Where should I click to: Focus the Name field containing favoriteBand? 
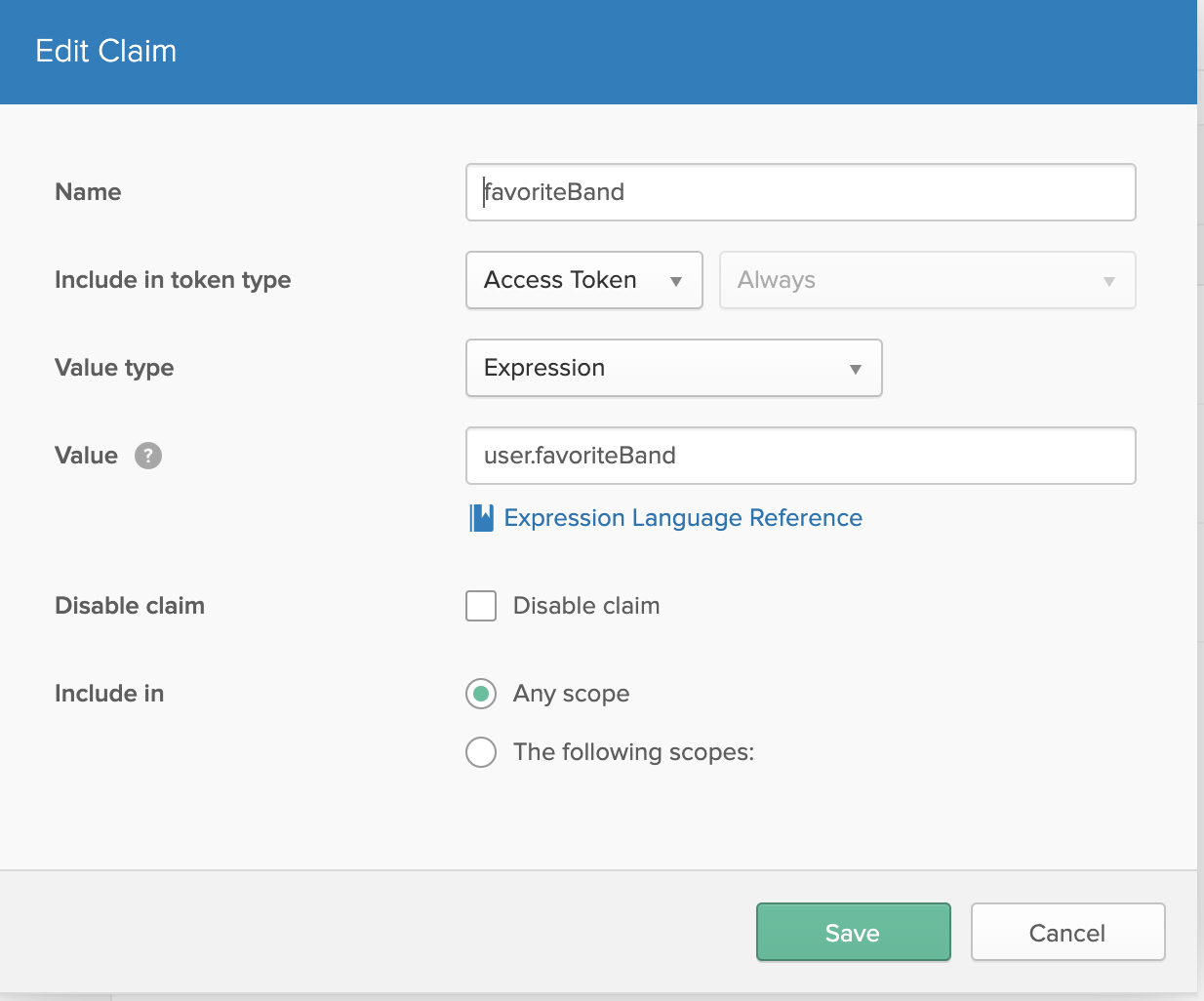pos(800,192)
